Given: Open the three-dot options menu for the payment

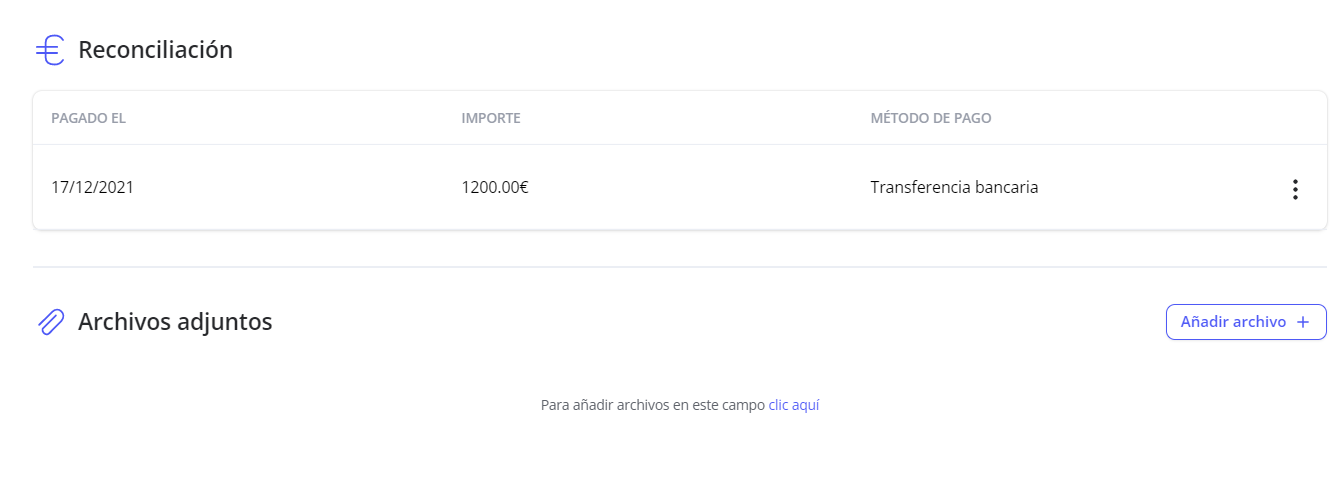Looking at the screenshot, I should click(1295, 189).
